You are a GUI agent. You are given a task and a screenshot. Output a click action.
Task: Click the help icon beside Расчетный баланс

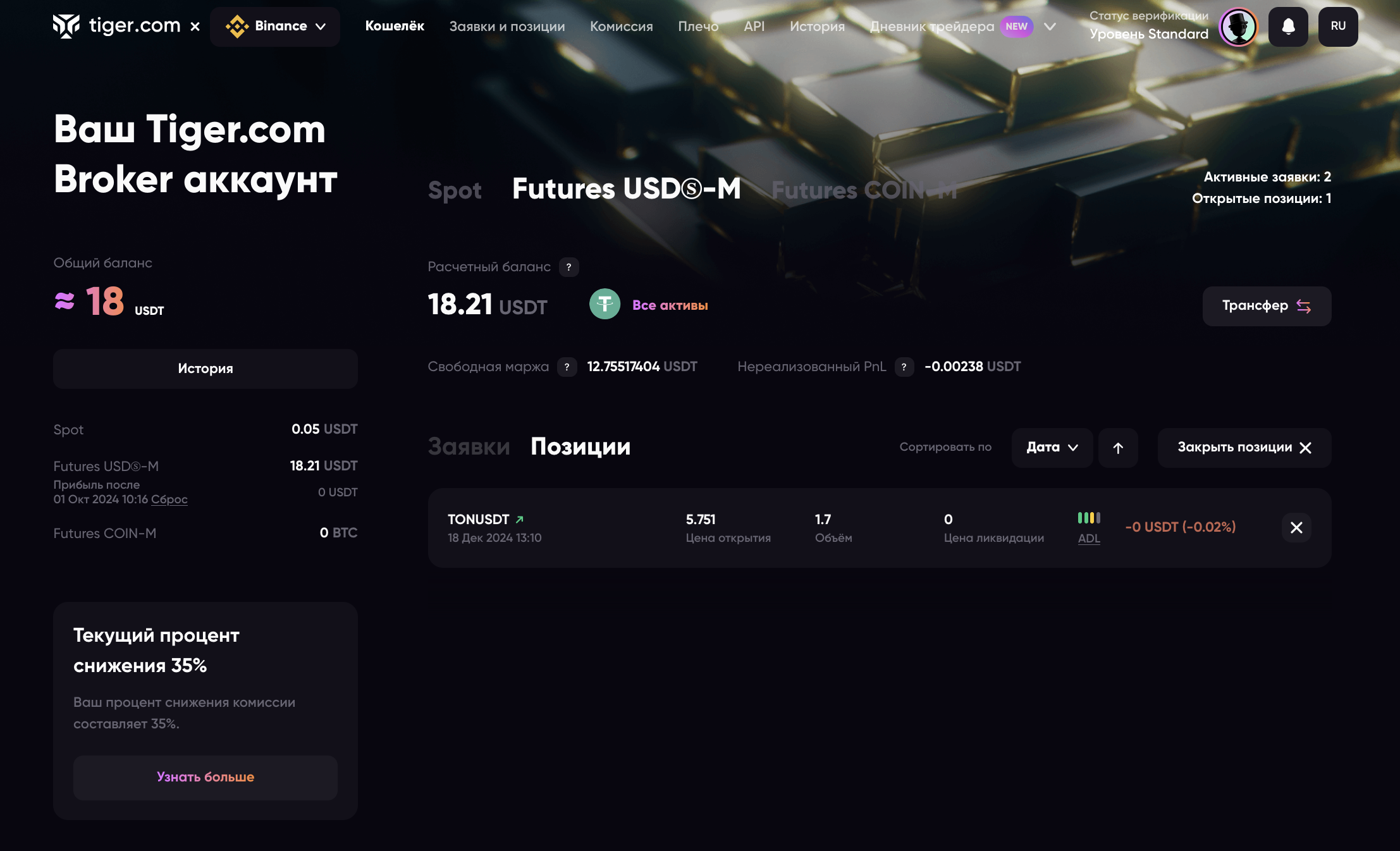click(568, 267)
